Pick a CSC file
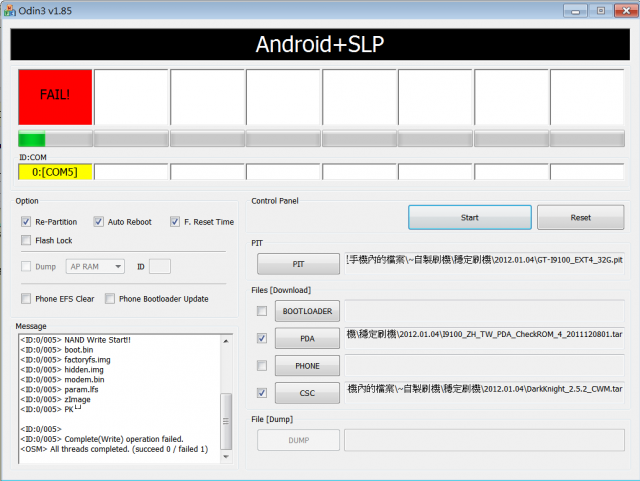This screenshot has width=640, height=481. [x=307, y=393]
